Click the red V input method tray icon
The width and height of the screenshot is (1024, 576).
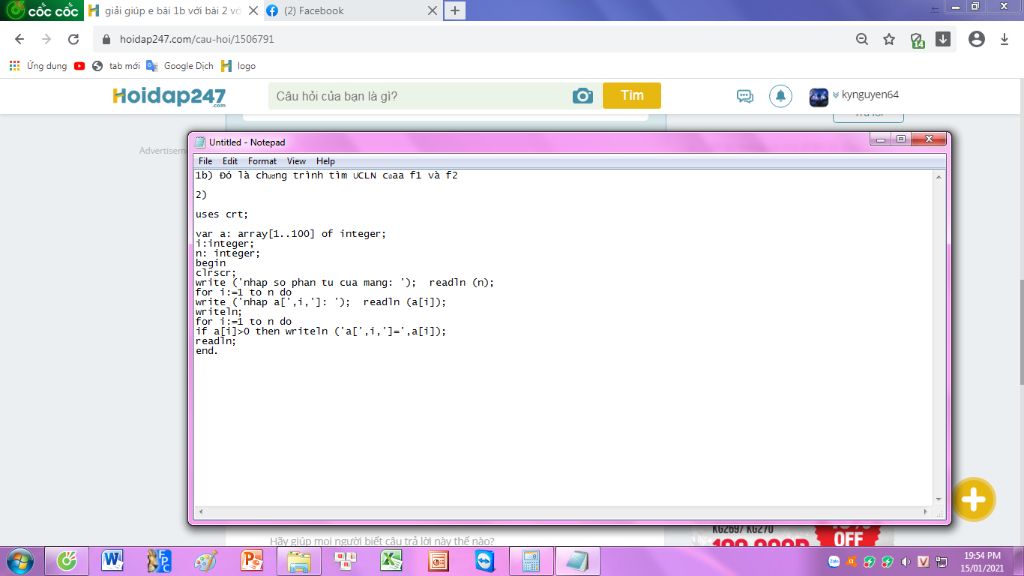923,562
